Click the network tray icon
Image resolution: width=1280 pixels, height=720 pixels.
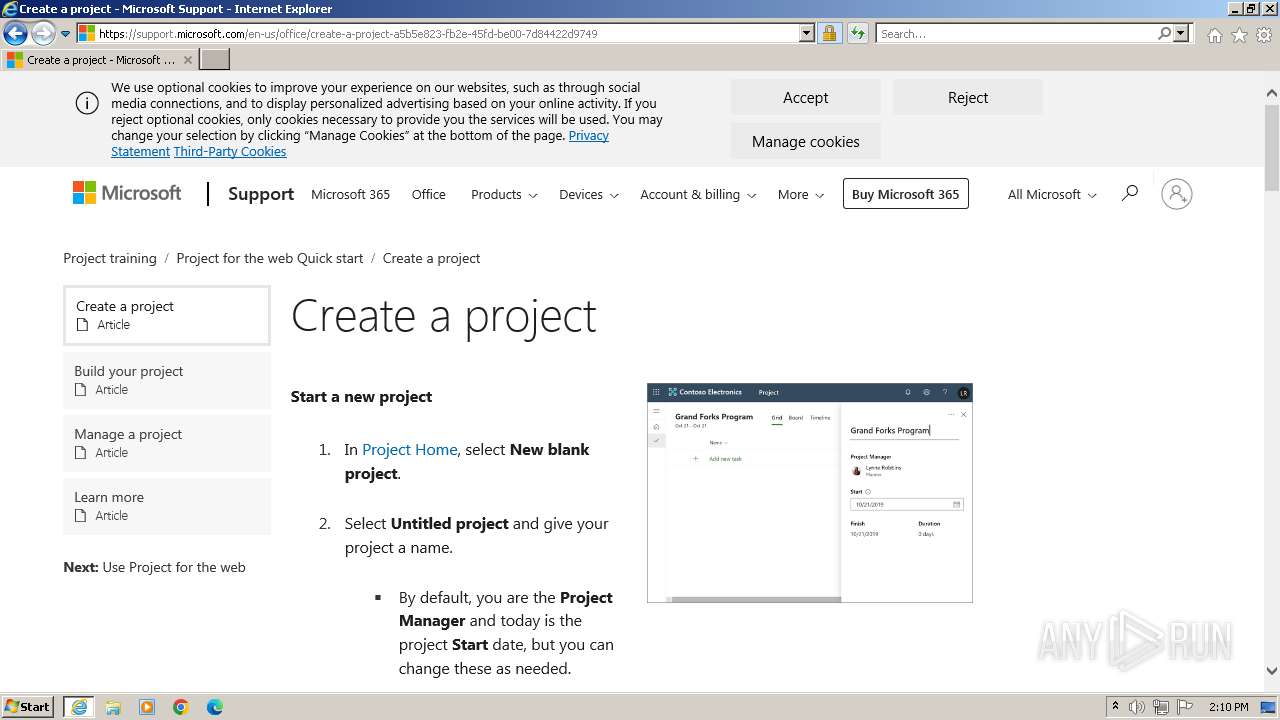pyautogui.click(x=1161, y=707)
